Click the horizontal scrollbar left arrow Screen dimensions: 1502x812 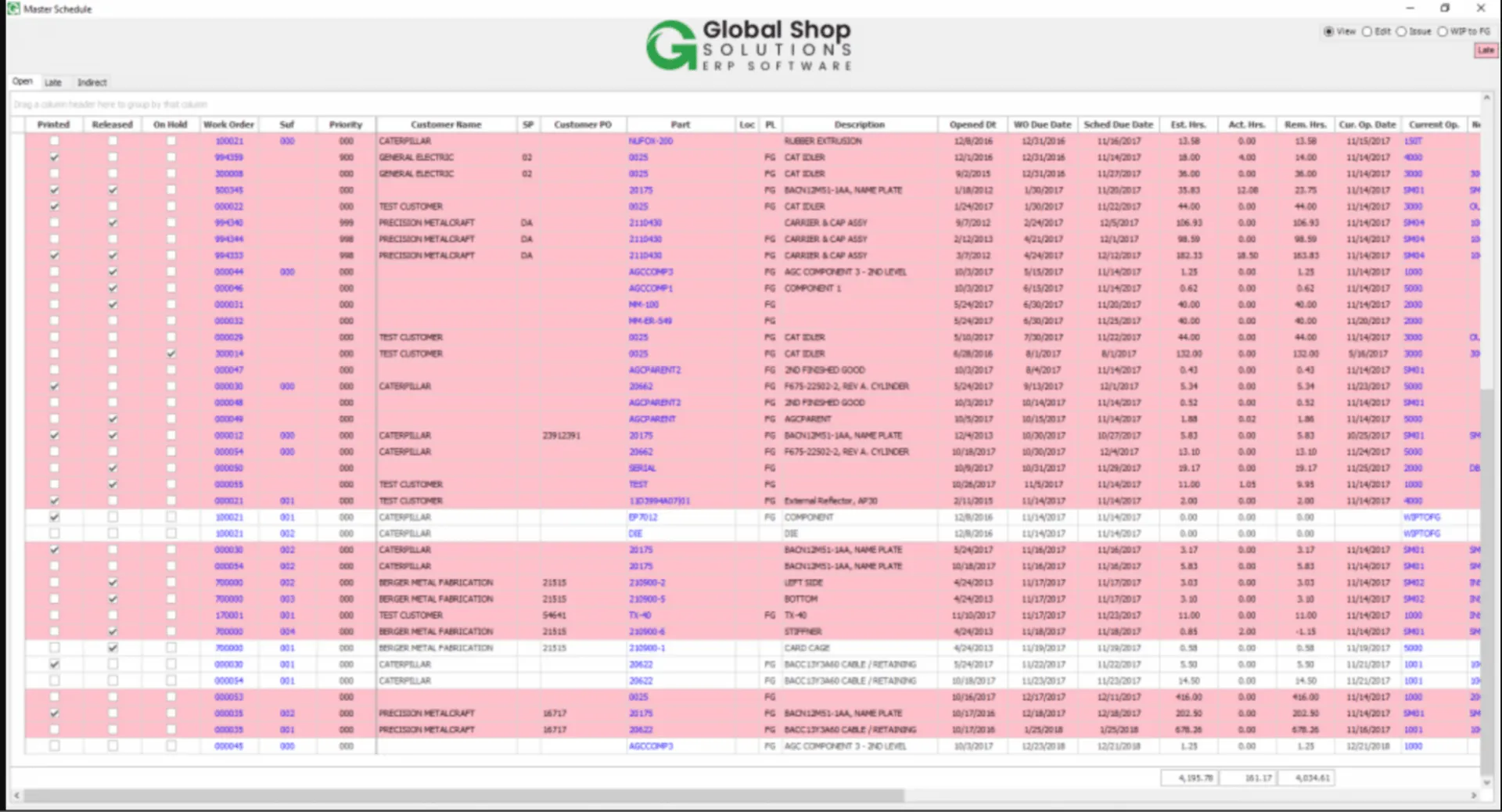(16, 796)
